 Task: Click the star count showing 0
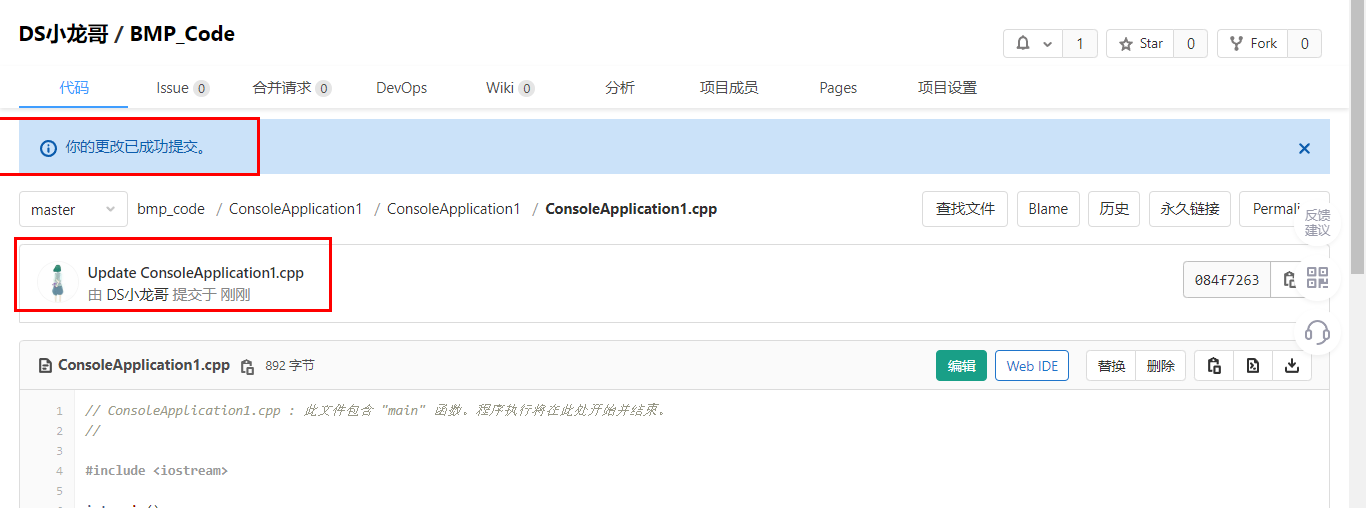point(1190,44)
